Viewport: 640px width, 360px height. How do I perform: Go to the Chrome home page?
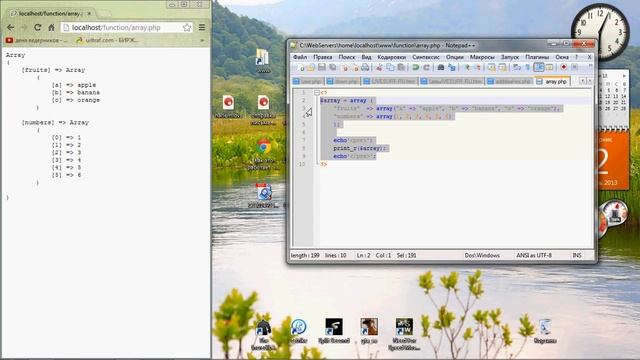(x=51, y=27)
